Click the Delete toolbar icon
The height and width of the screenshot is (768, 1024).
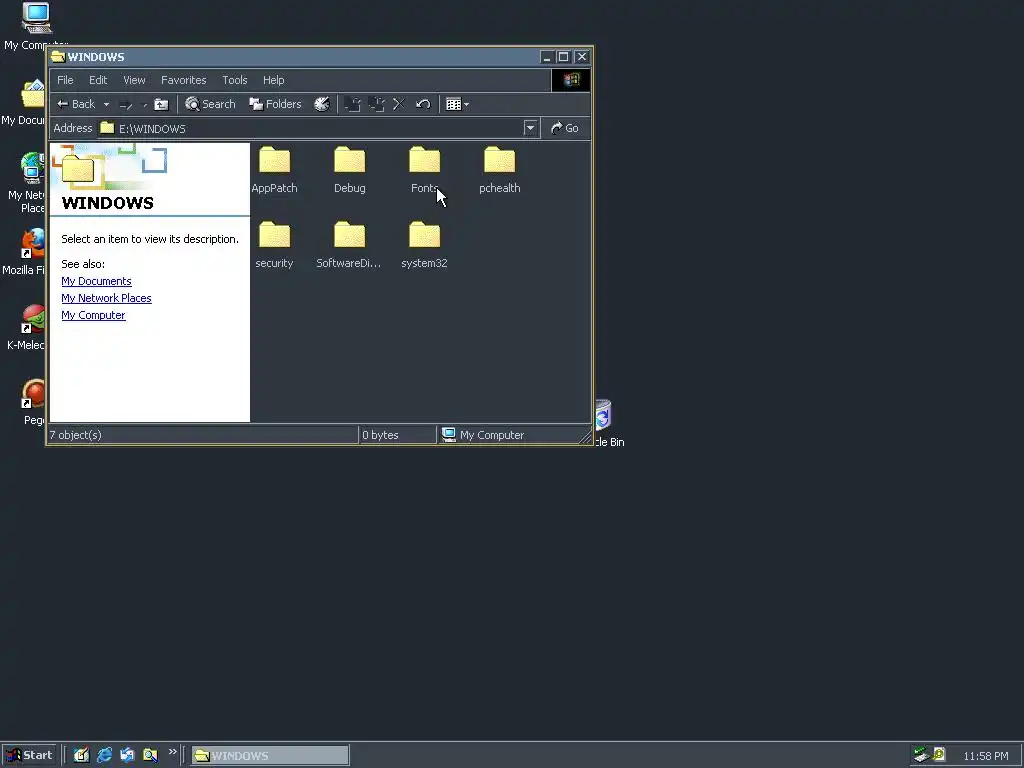point(399,104)
